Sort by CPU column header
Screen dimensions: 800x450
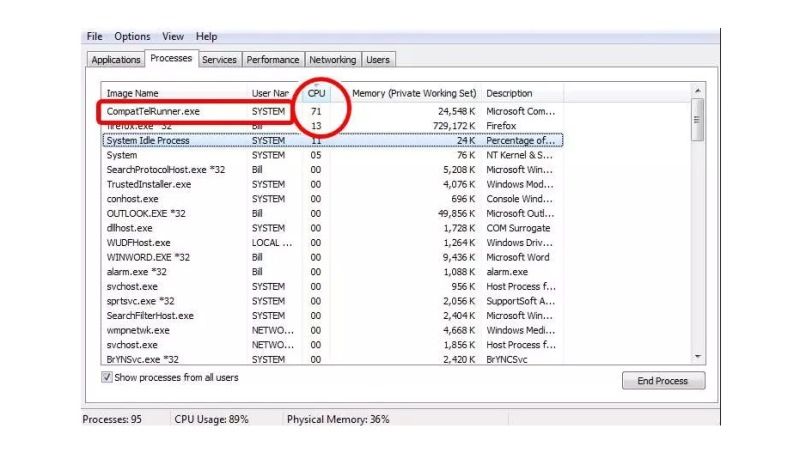[316, 93]
